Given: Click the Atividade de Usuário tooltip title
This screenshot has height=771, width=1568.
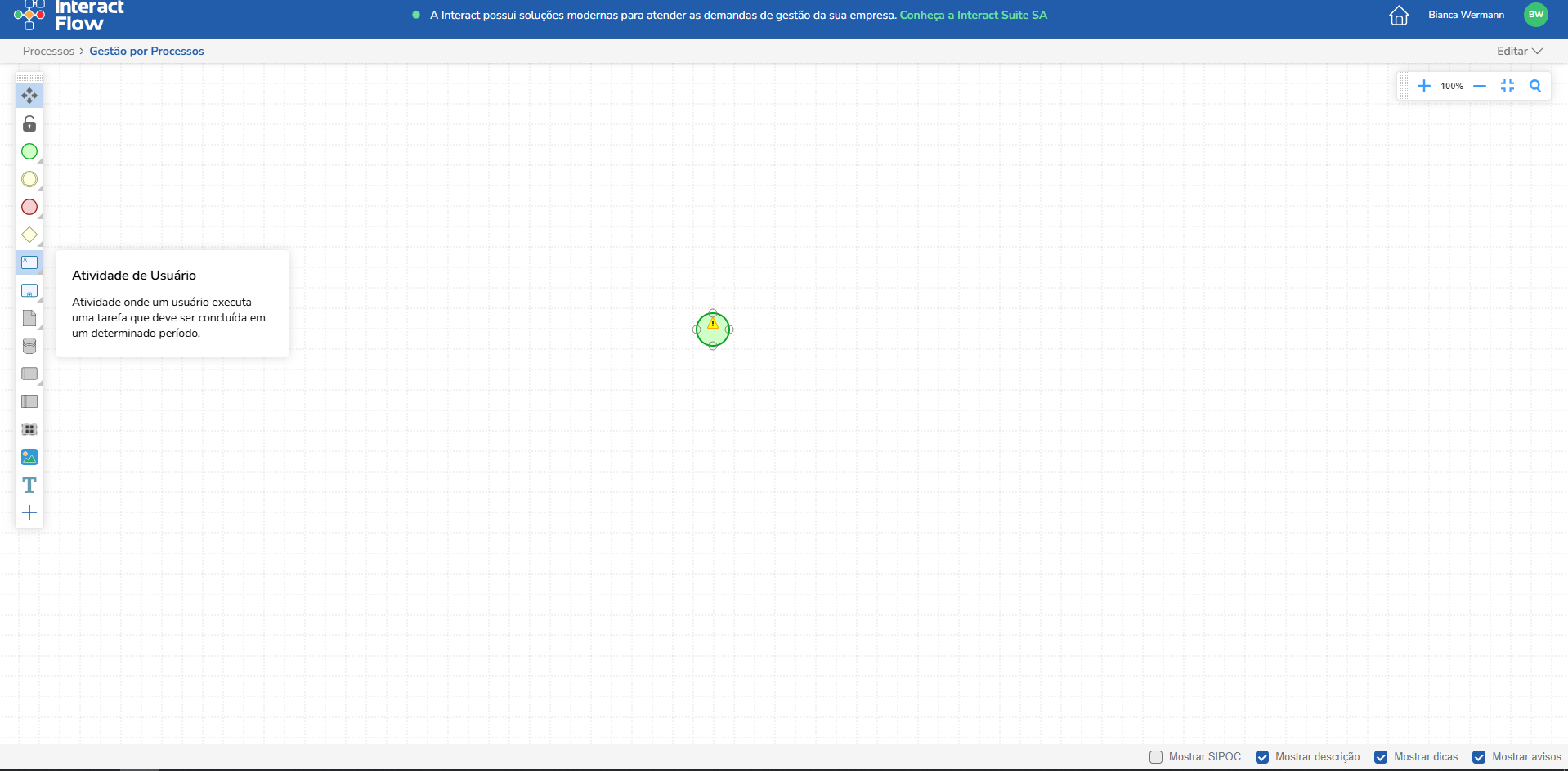Looking at the screenshot, I should click(134, 276).
